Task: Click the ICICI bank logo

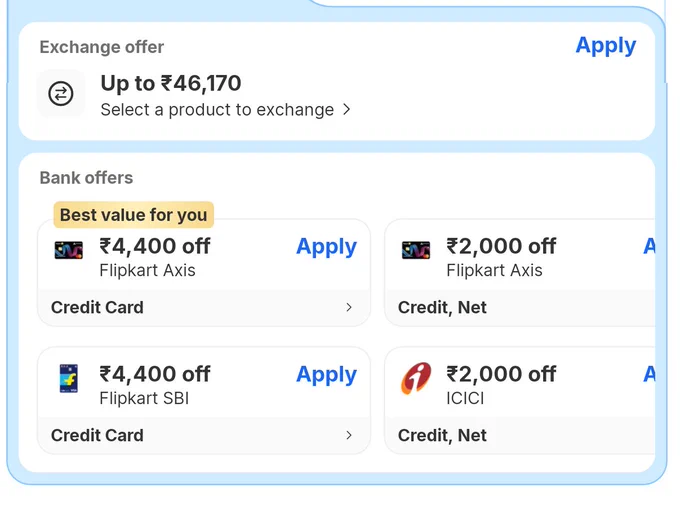Action: pyautogui.click(x=415, y=378)
